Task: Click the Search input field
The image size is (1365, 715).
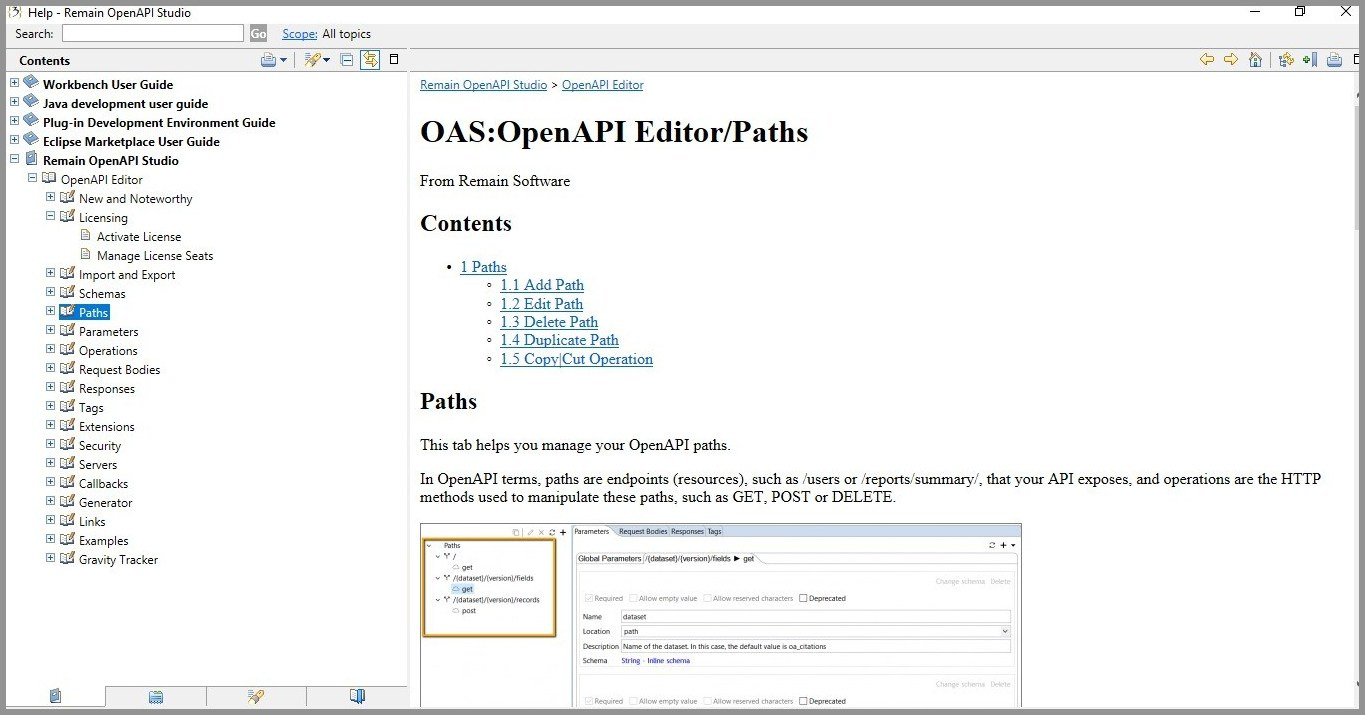Action: click(152, 33)
